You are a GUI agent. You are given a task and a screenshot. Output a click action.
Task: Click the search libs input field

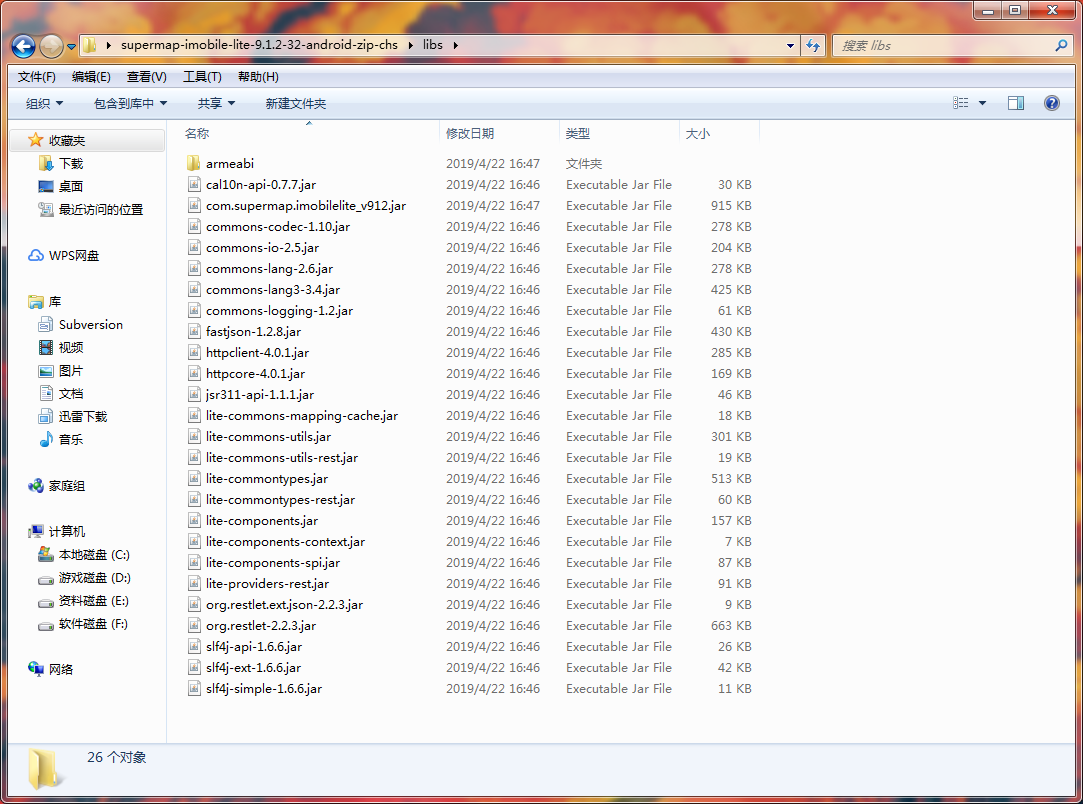pos(943,46)
